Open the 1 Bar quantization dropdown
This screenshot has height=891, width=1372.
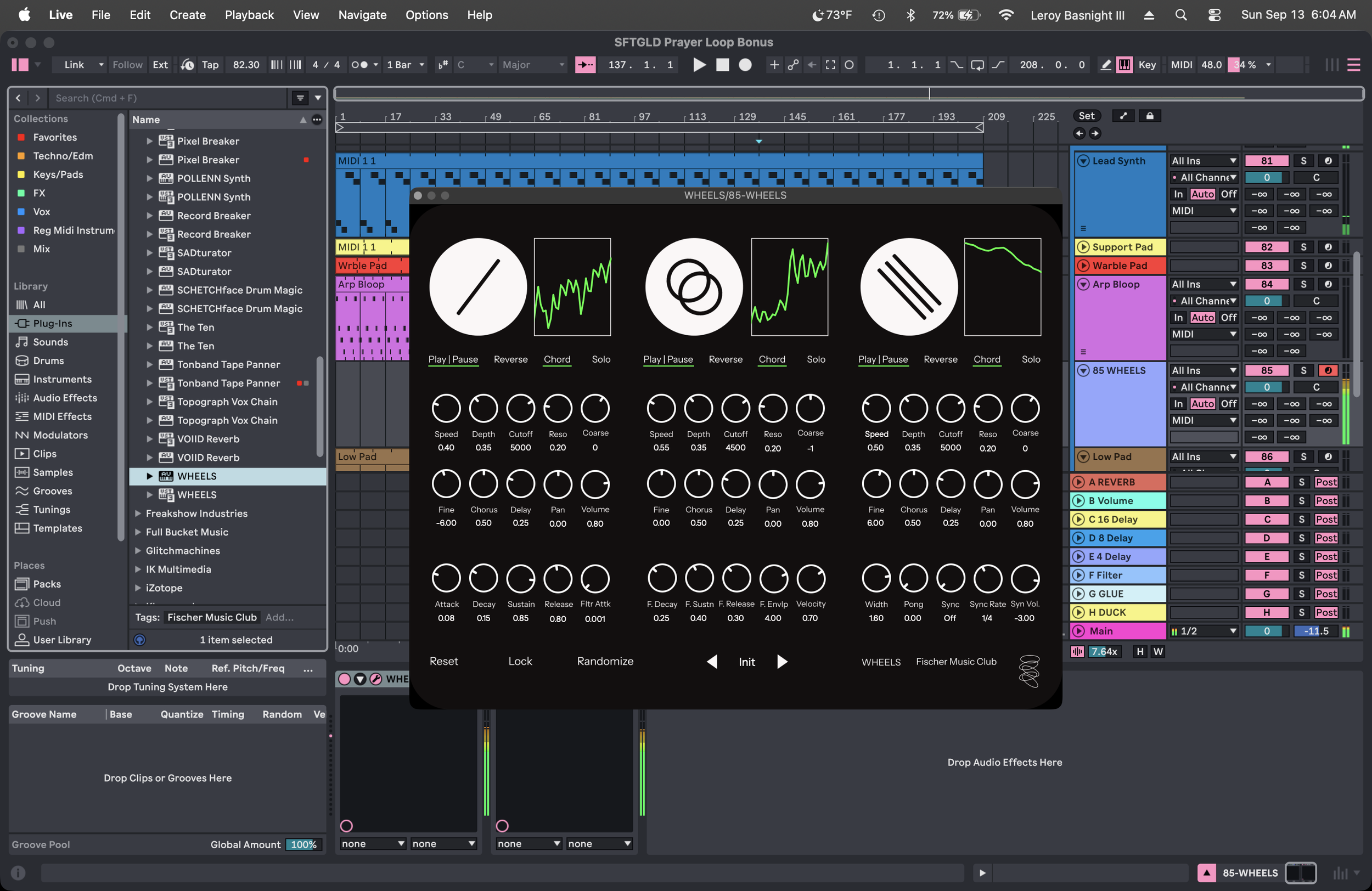[x=405, y=65]
